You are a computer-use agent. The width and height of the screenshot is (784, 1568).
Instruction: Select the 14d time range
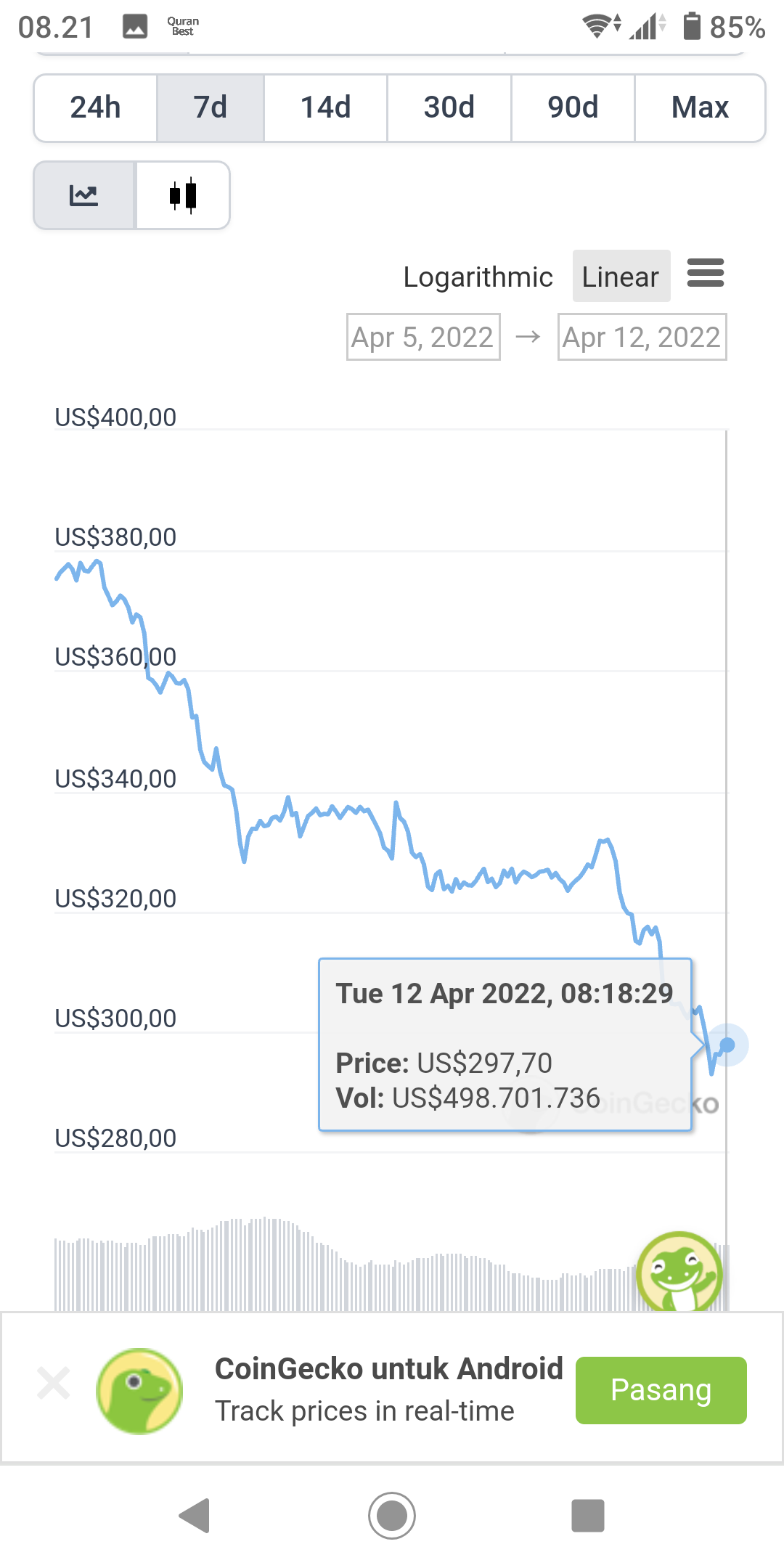click(326, 107)
